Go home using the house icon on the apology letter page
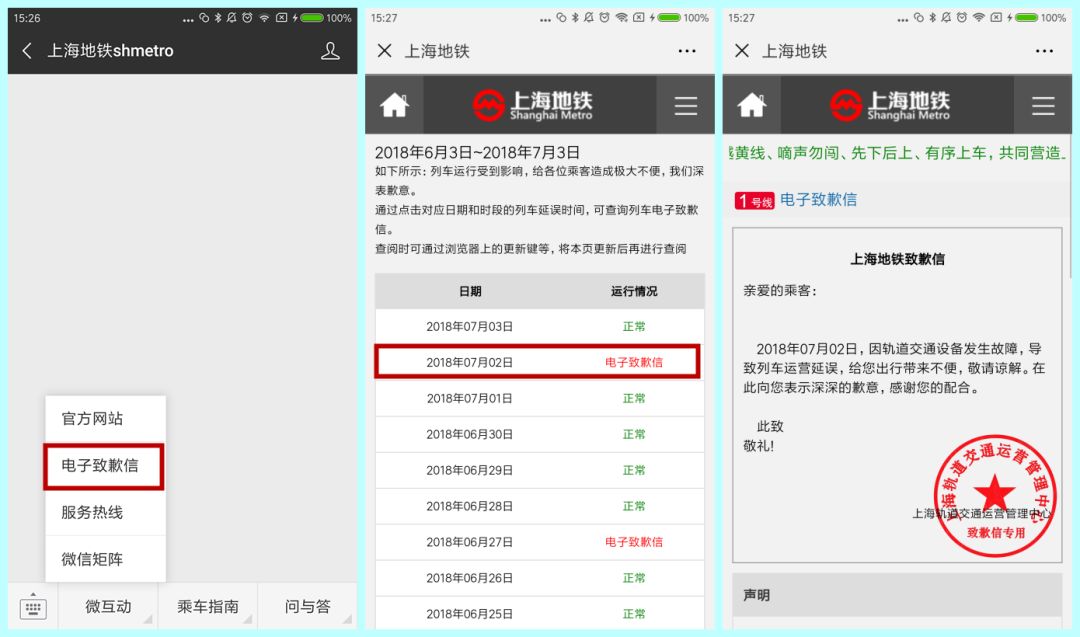 tap(752, 105)
